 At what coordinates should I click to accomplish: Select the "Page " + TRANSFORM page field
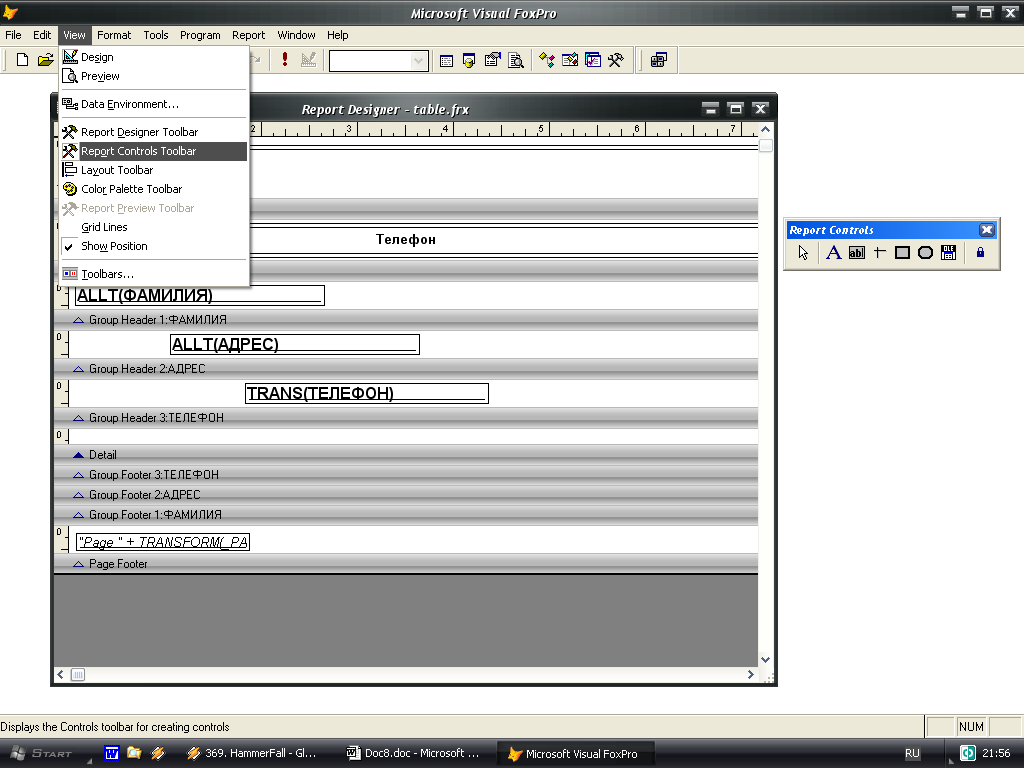(x=163, y=542)
